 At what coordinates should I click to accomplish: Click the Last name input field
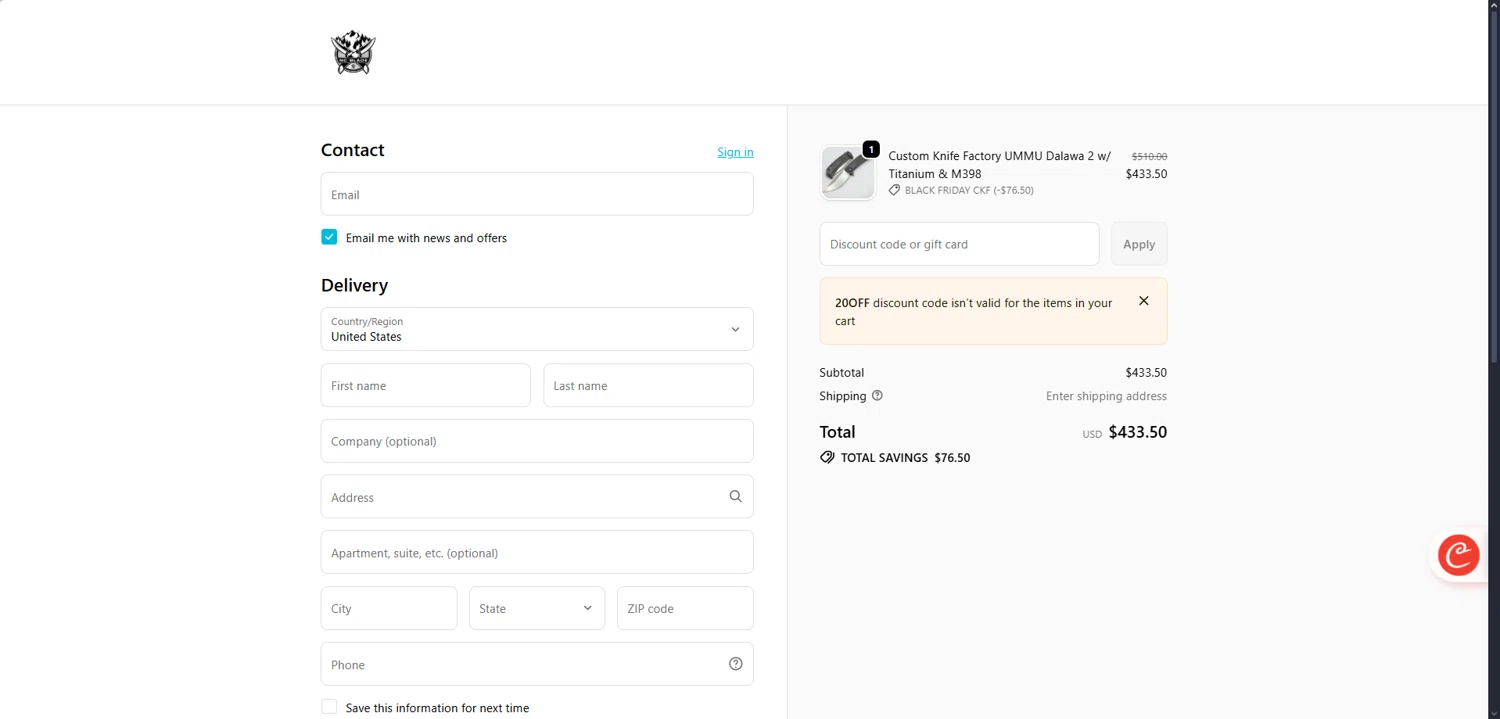648,385
